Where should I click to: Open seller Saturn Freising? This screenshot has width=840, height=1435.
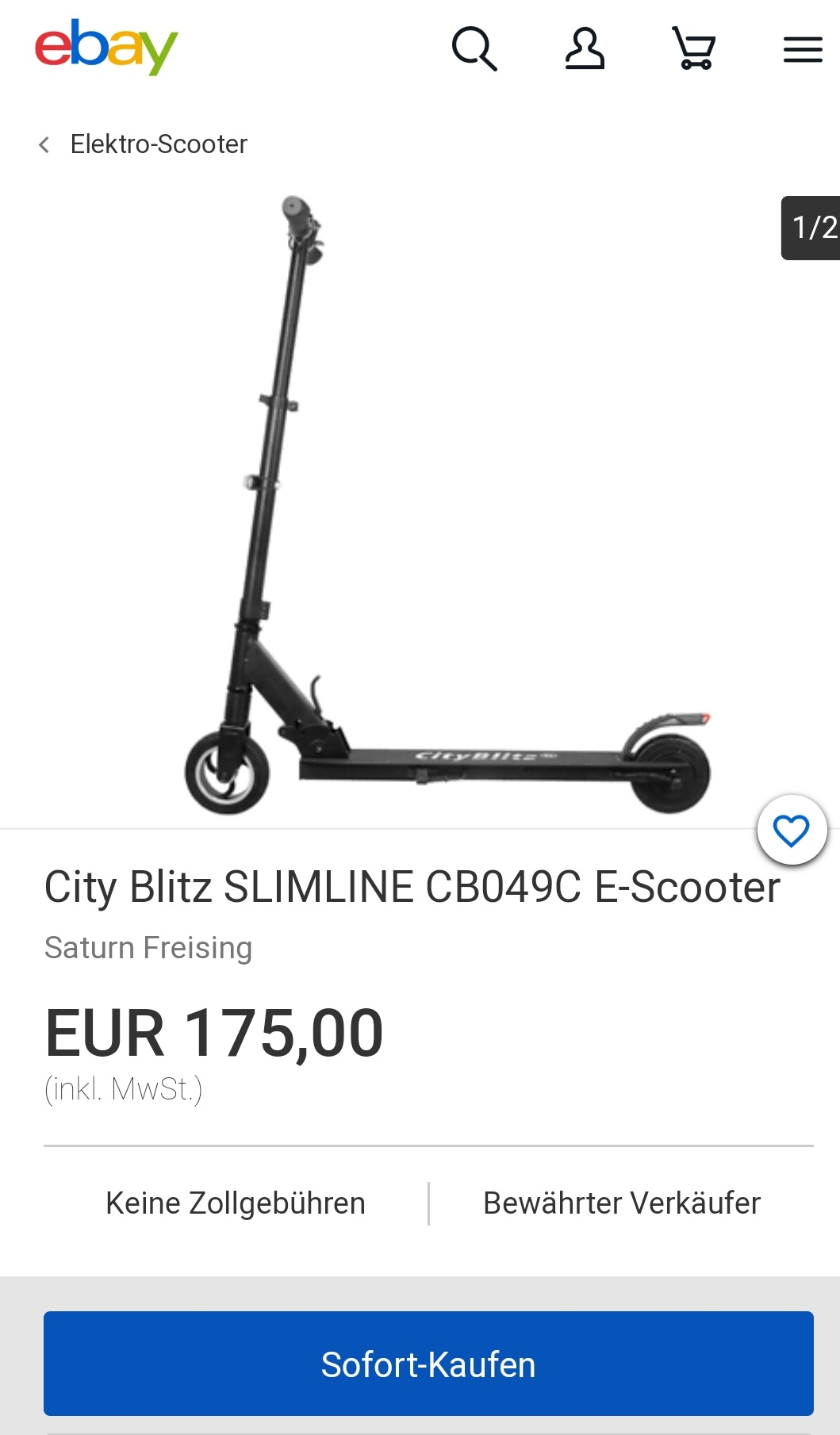[148, 948]
